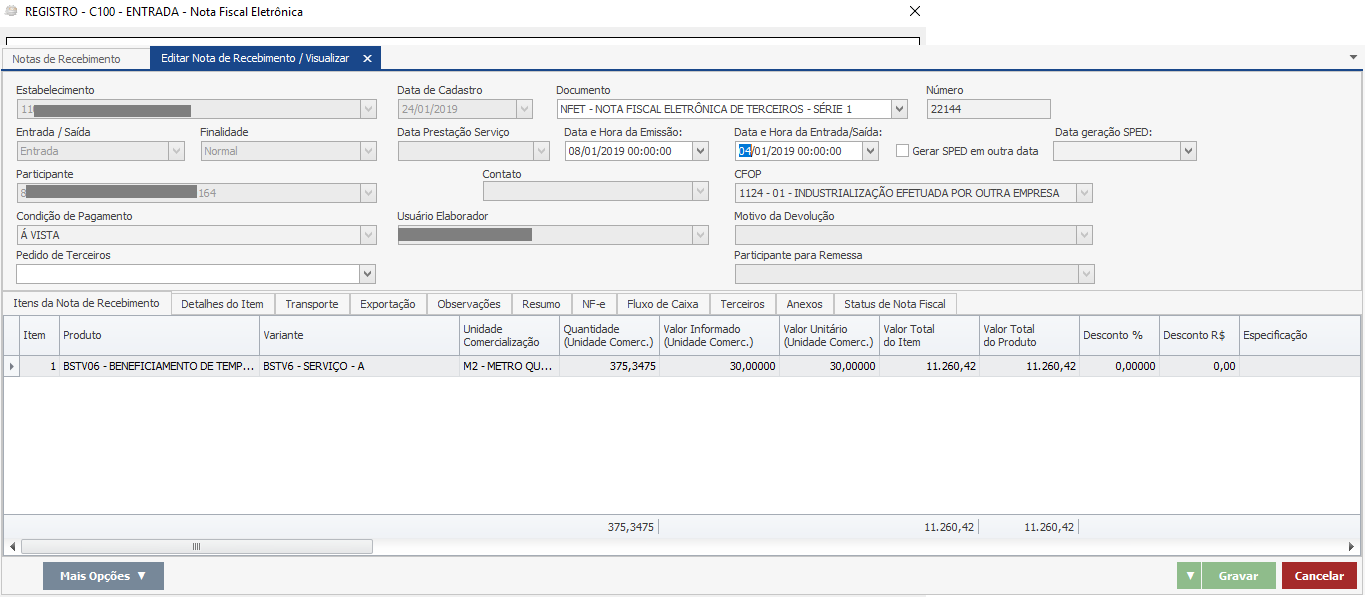Go to Notas de Recebimento tab

pos(66,59)
